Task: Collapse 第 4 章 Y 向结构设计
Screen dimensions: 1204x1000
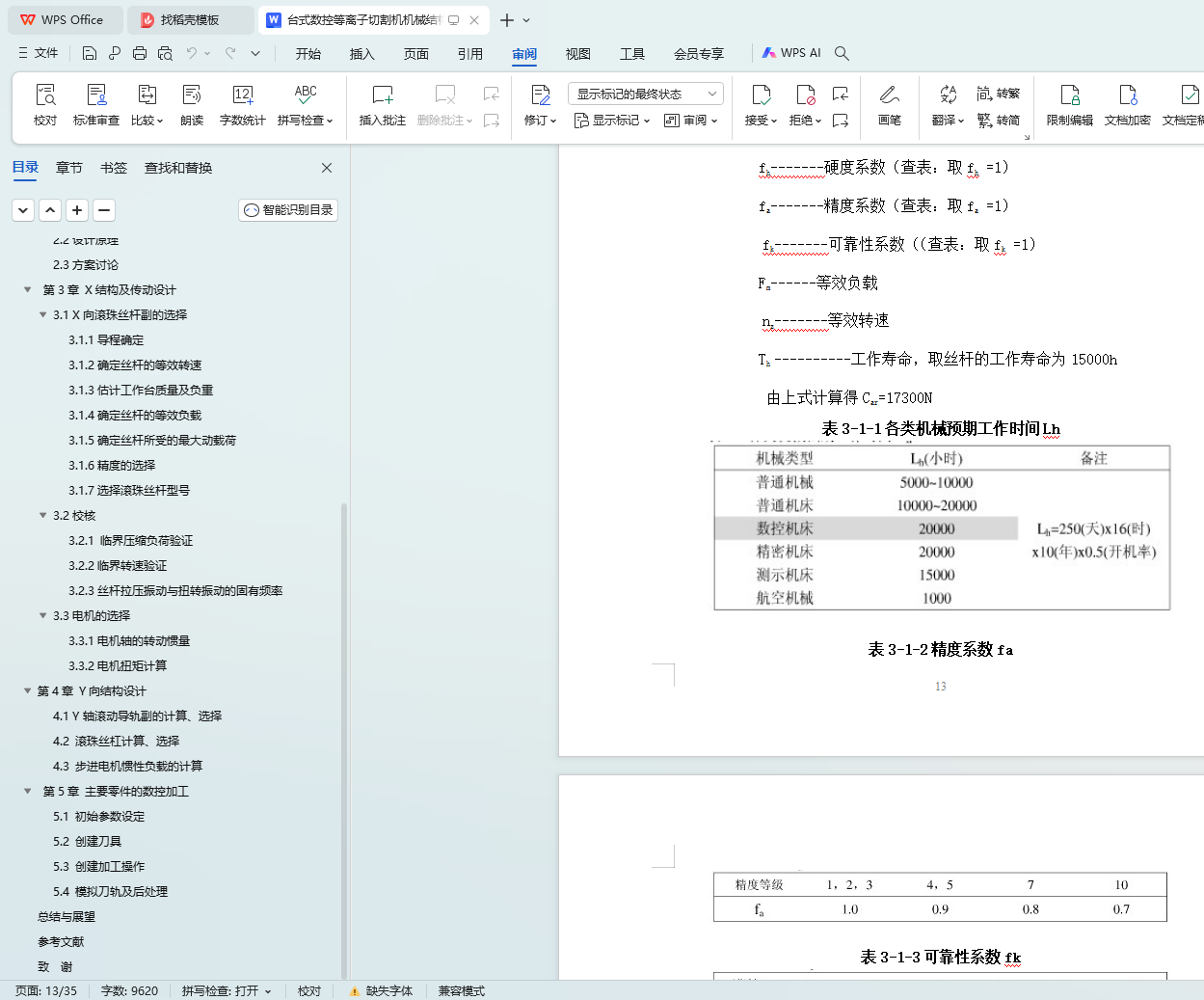Action: pyautogui.click(x=28, y=690)
